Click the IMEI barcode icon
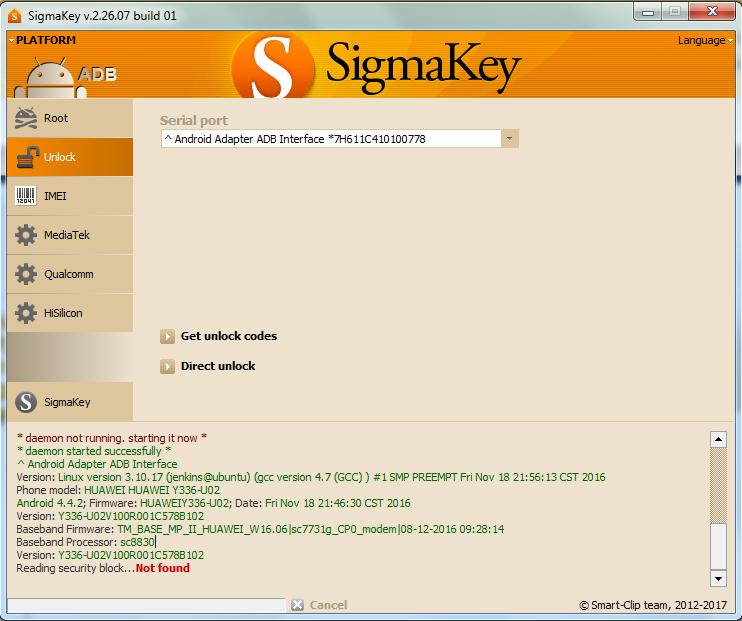The height and width of the screenshot is (621, 742). [26, 196]
